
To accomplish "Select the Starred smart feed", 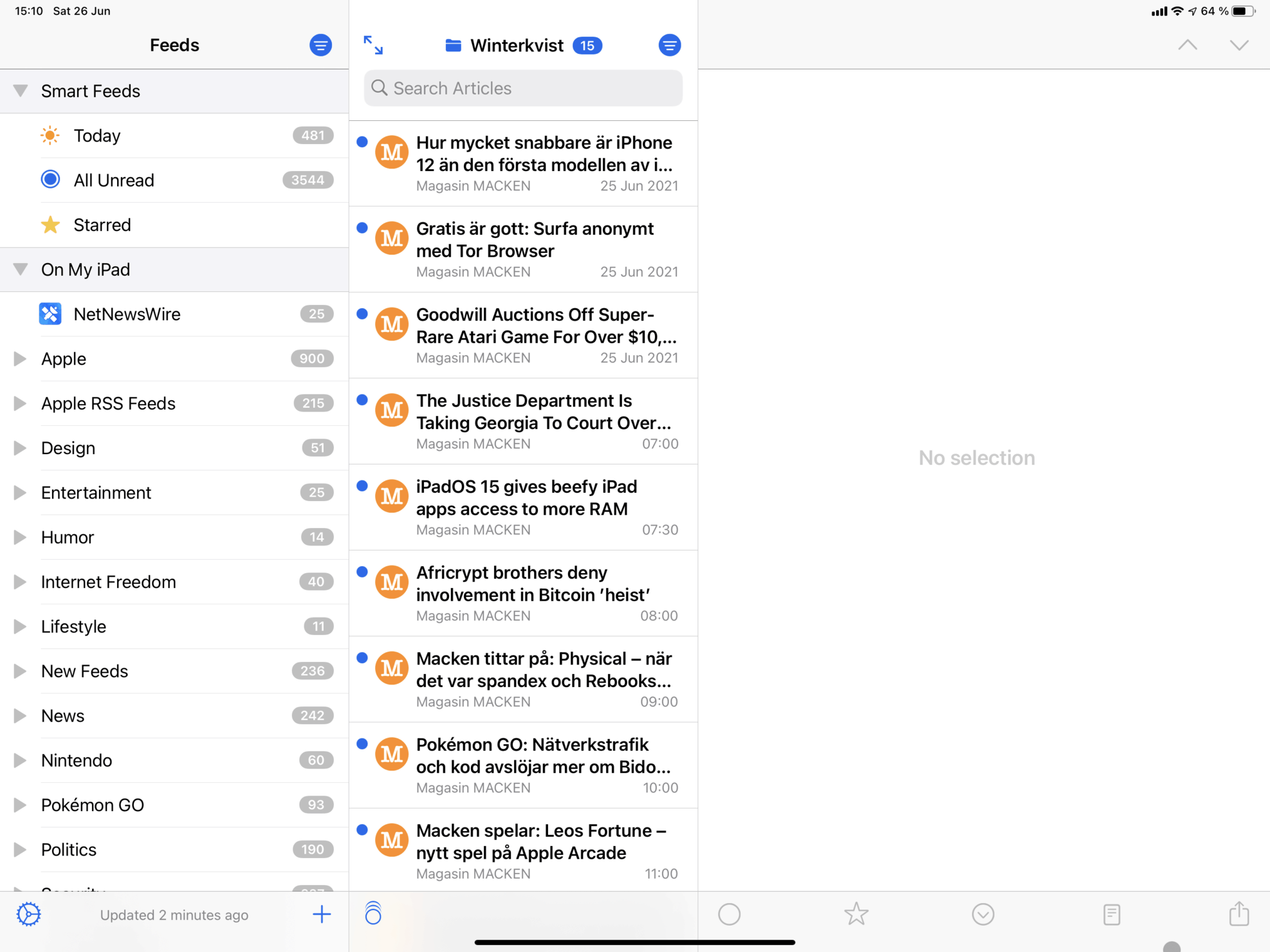I will [174, 224].
